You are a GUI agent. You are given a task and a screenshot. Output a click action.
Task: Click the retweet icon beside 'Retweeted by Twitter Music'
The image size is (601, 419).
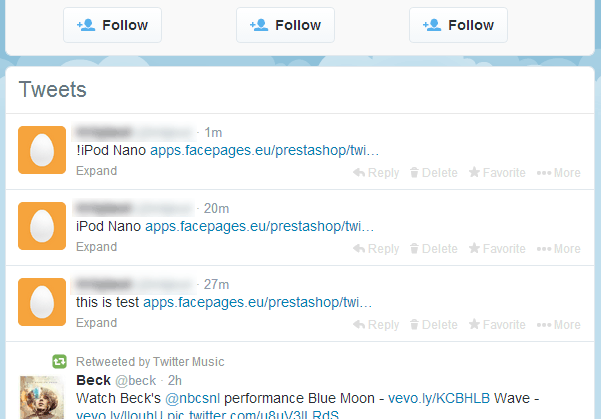coord(60,361)
